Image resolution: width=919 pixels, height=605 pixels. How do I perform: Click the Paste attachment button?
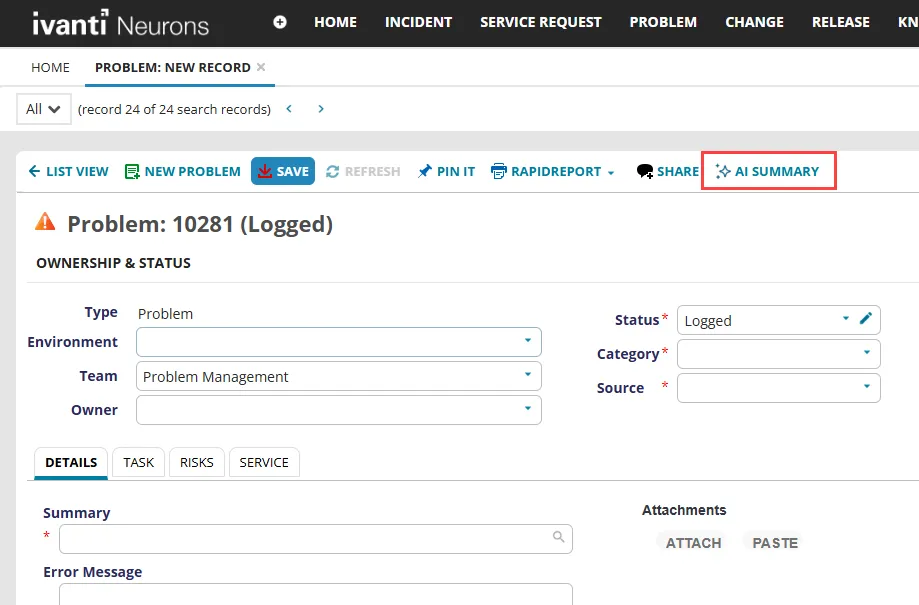(x=775, y=543)
